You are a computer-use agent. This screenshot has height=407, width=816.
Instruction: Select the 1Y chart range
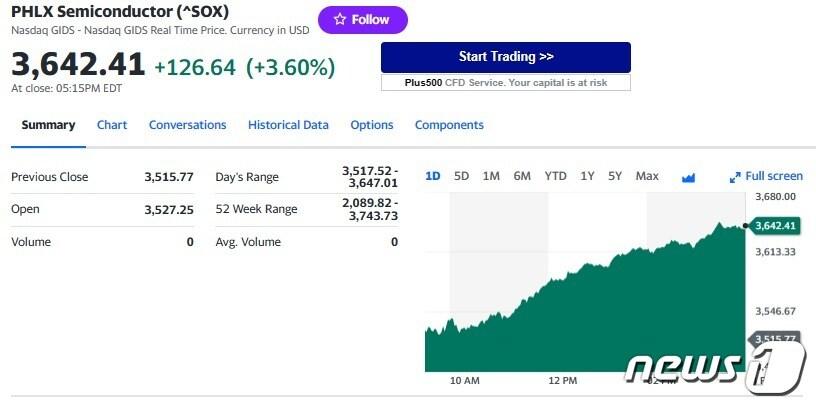[x=587, y=176]
